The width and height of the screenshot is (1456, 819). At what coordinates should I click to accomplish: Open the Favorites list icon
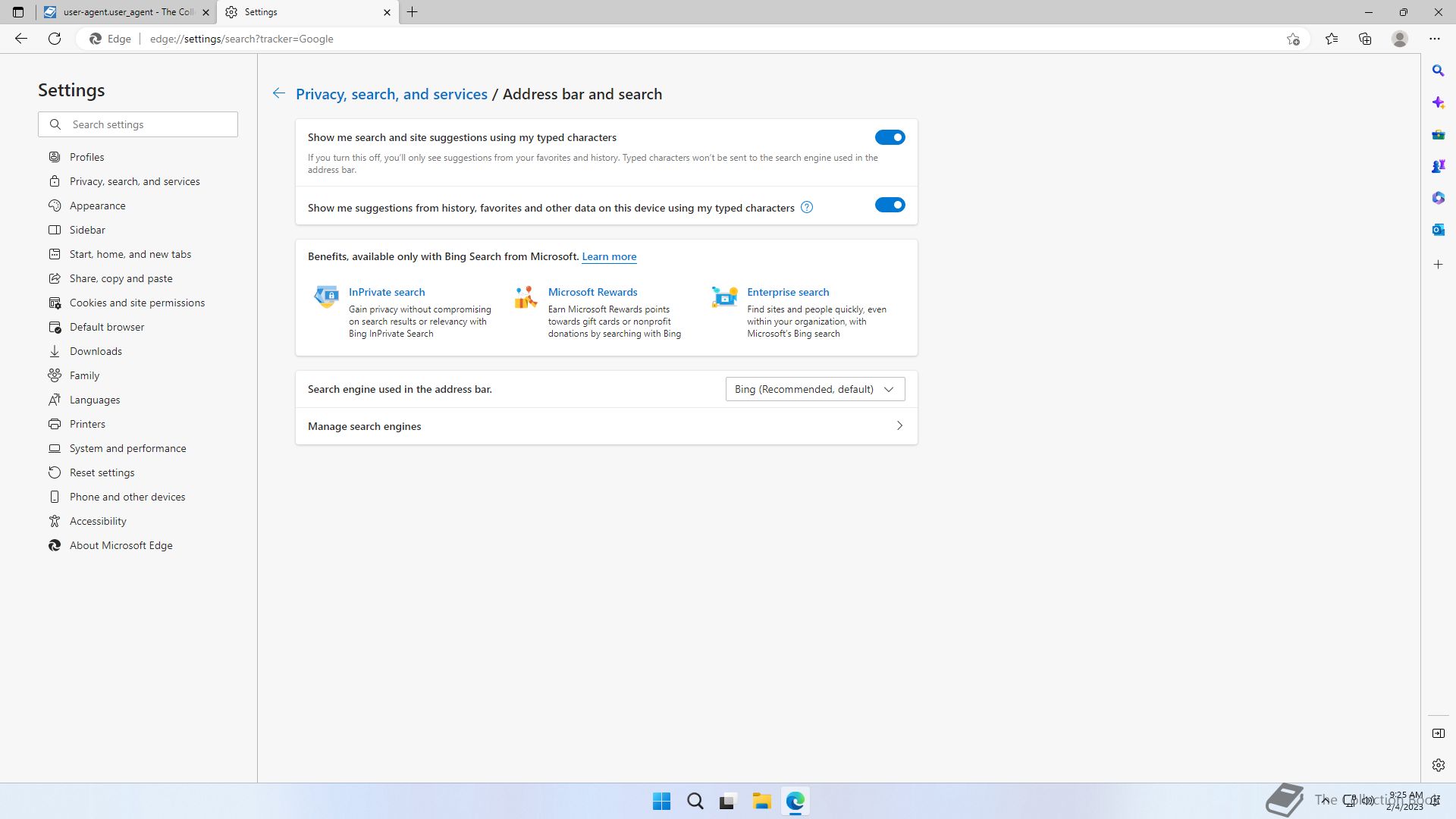click(1332, 39)
